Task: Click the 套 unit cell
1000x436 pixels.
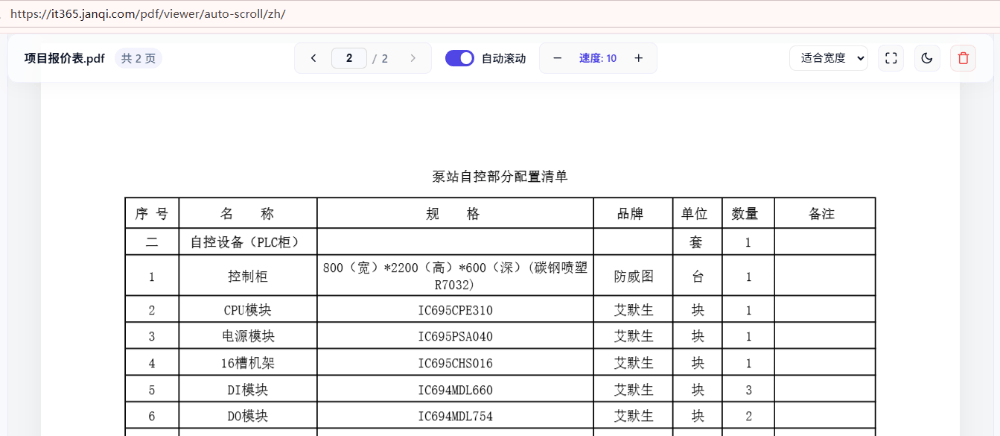Action: coord(698,242)
